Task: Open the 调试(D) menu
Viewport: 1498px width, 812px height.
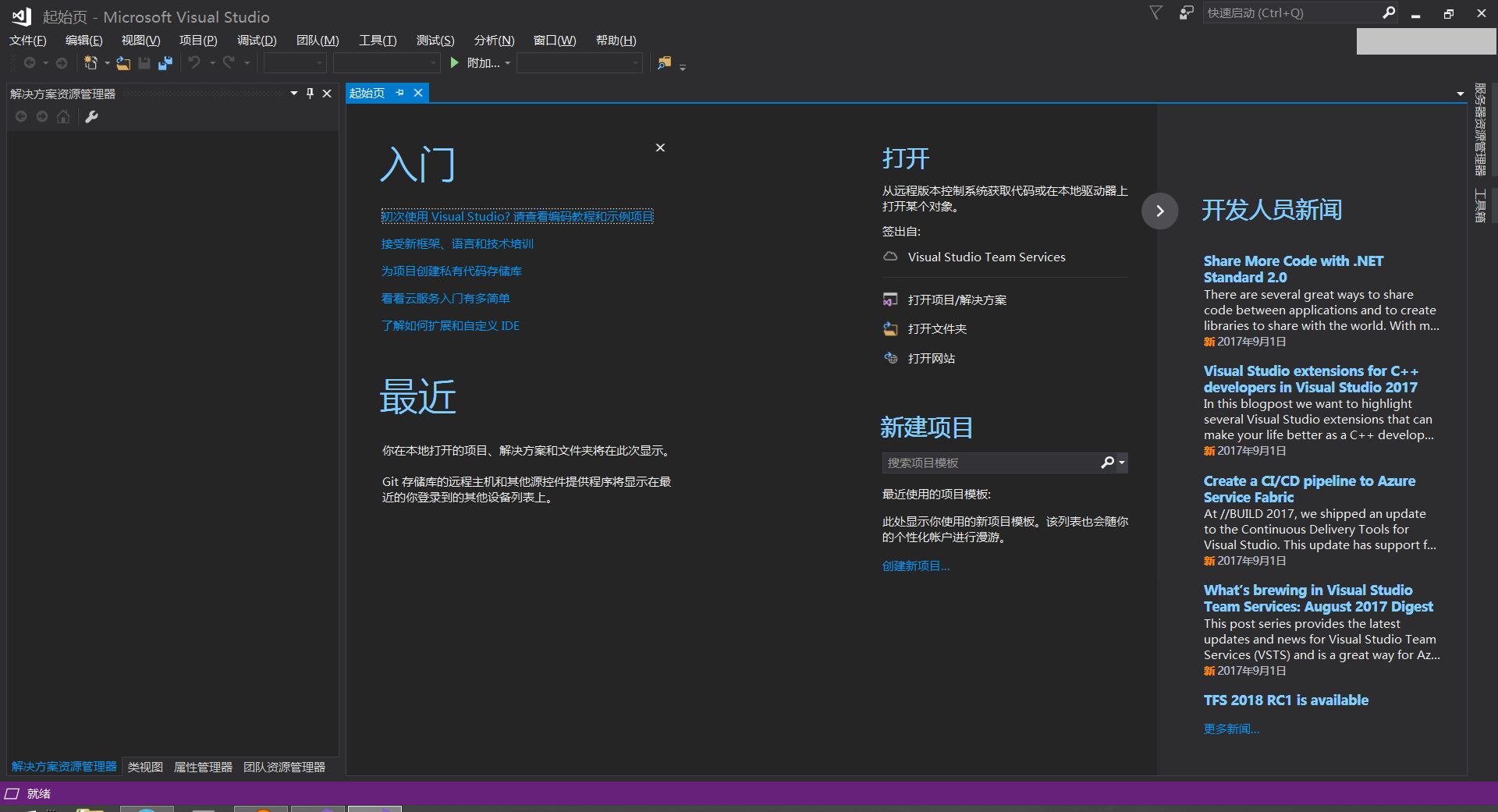Action: pyautogui.click(x=257, y=41)
